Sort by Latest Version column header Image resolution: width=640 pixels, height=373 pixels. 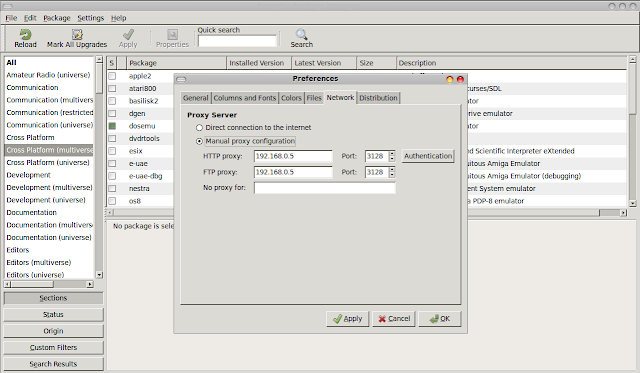coord(324,63)
